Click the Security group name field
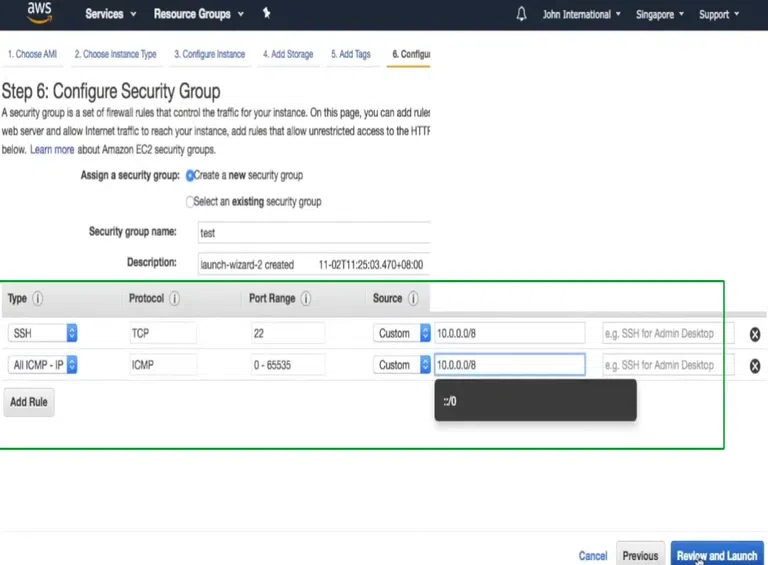Image resolution: width=768 pixels, height=565 pixels. click(312, 232)
